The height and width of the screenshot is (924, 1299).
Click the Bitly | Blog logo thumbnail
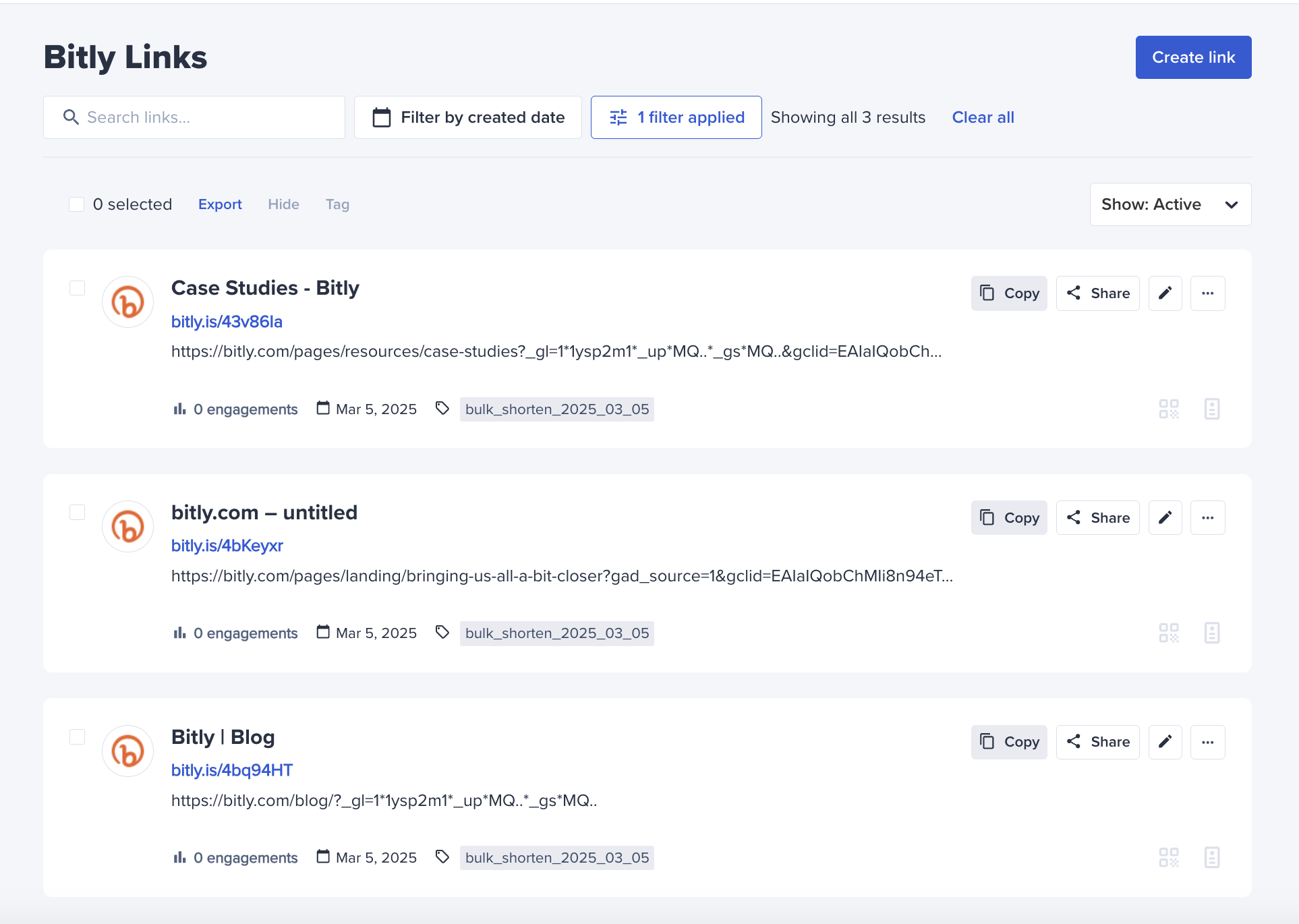127,751
